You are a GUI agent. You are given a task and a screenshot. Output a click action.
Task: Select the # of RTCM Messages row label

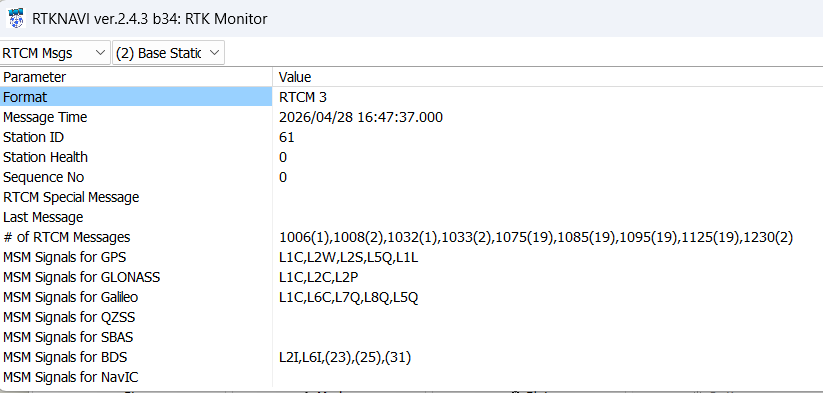(x=67, y=237)
